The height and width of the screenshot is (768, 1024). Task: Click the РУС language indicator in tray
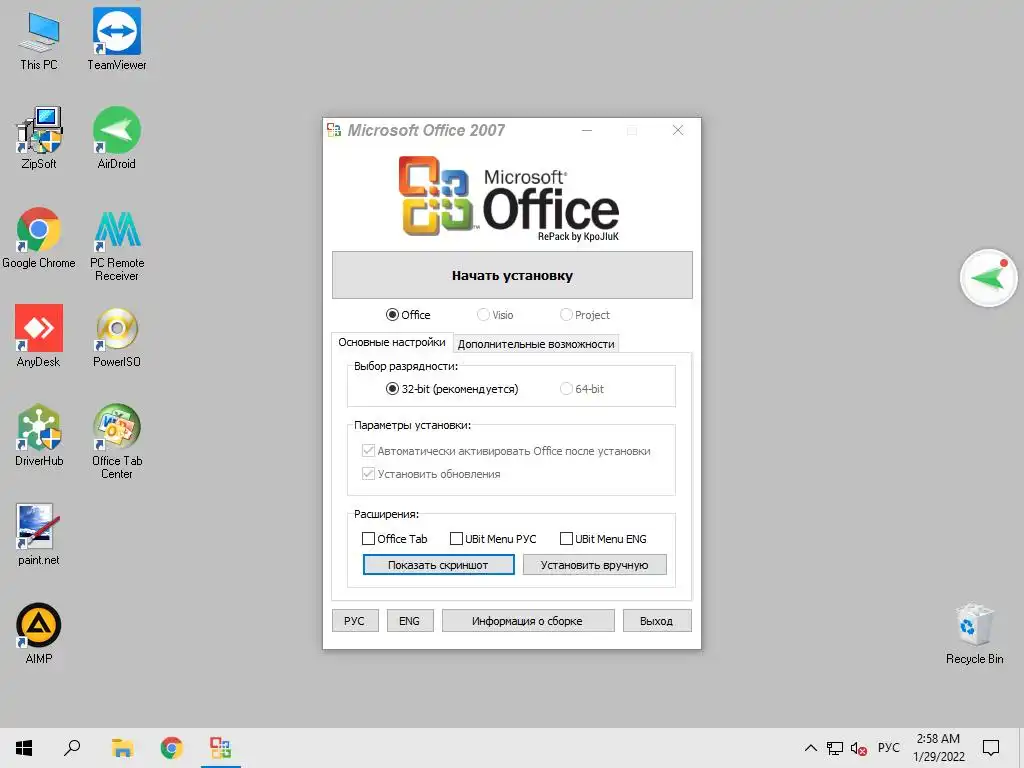click(x=888, y=748)
